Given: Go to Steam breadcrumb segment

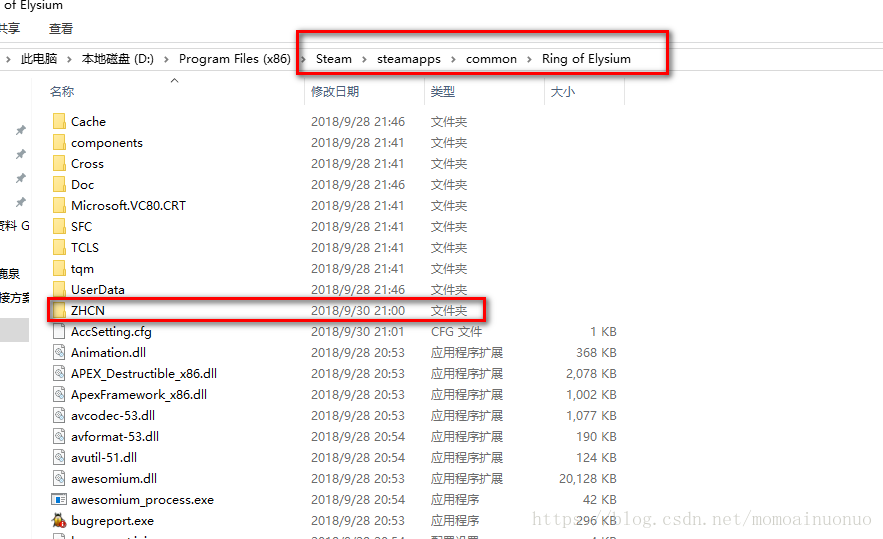Looking at the screenshot, I should [x=333, y=59].
